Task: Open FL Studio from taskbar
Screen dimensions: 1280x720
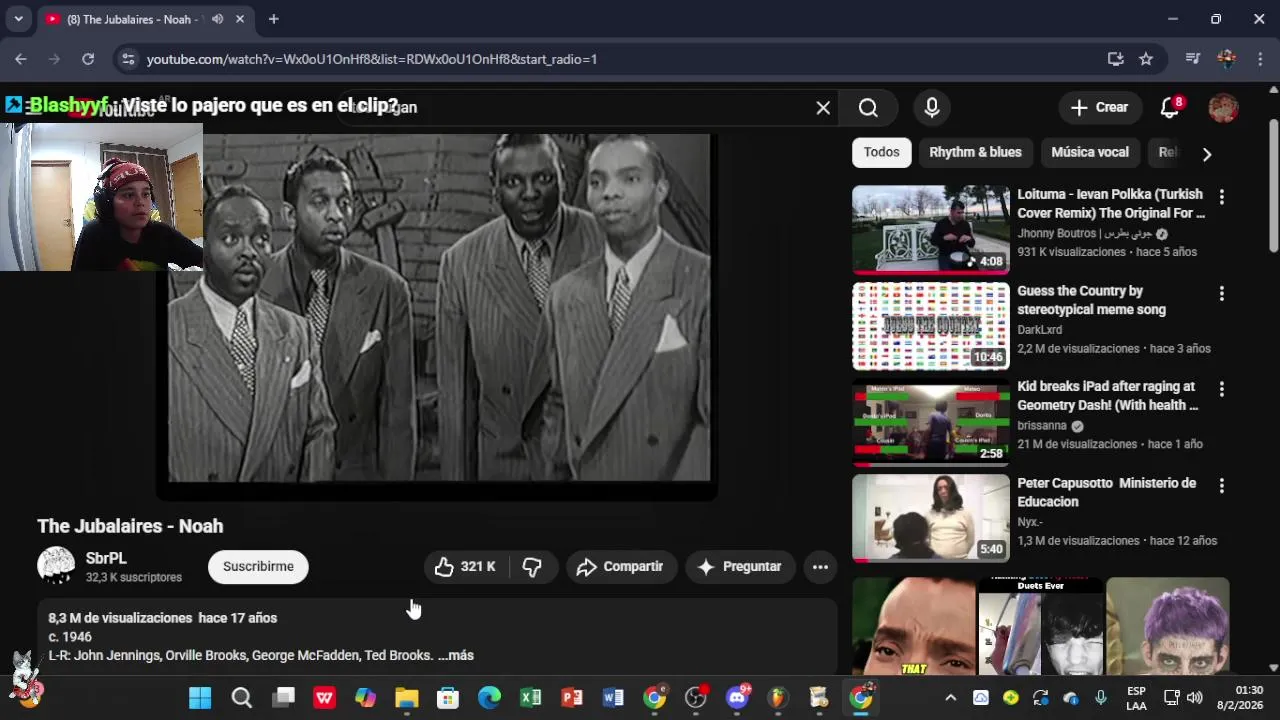Action: pos(778,698)
